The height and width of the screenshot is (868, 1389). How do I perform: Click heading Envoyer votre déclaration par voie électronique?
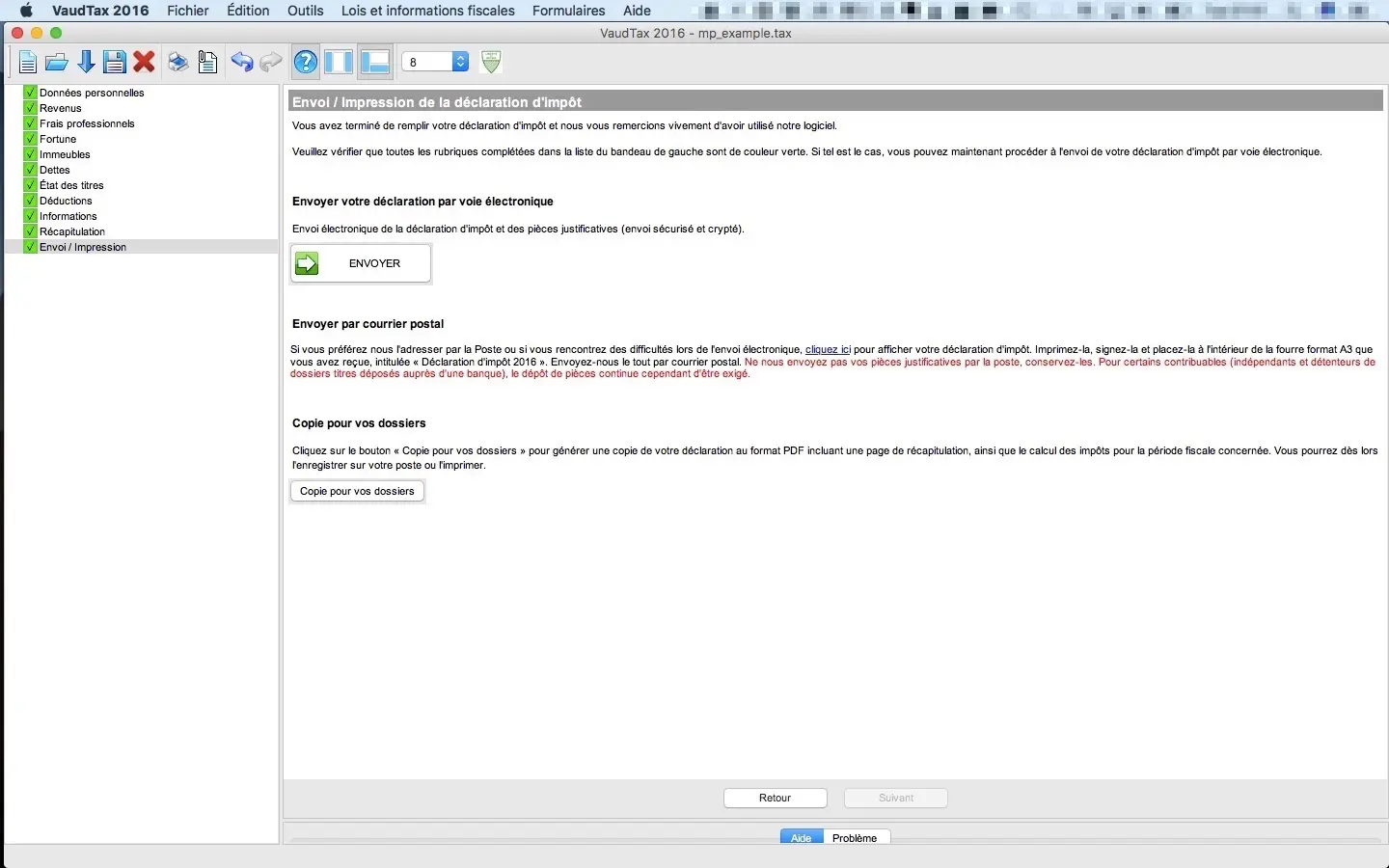pos(422,202)
